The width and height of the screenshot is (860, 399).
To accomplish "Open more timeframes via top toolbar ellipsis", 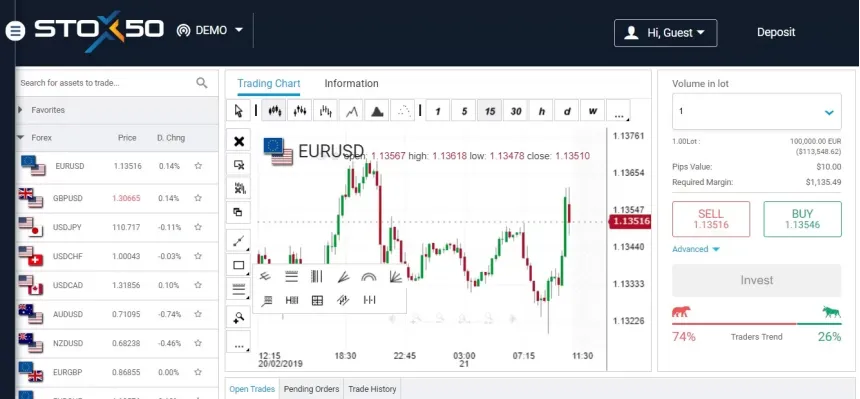I will (x=619, y=111).
